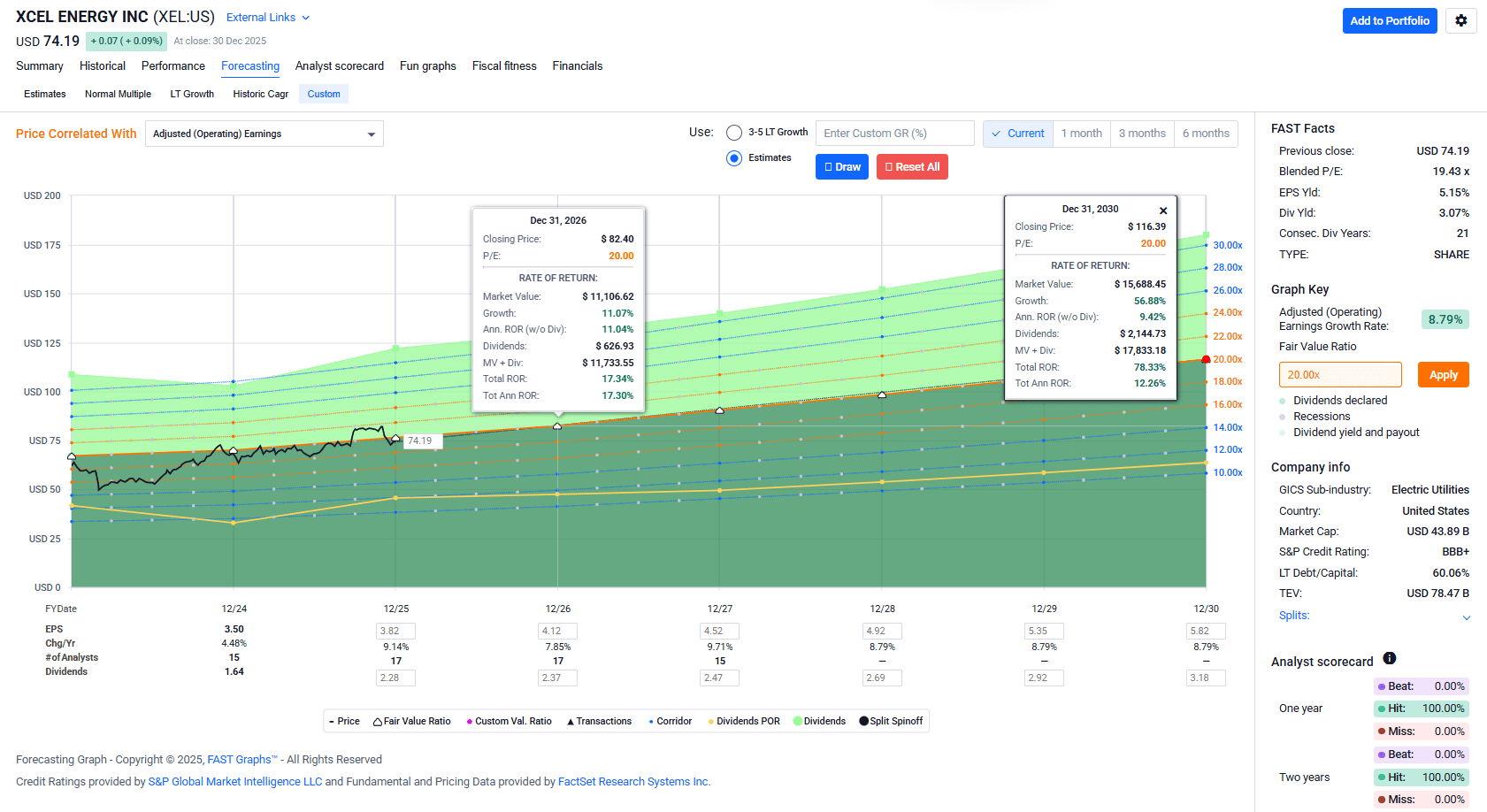
Task: Click the red 20.00x fair value marker
Action: [x=1206, y=359]
